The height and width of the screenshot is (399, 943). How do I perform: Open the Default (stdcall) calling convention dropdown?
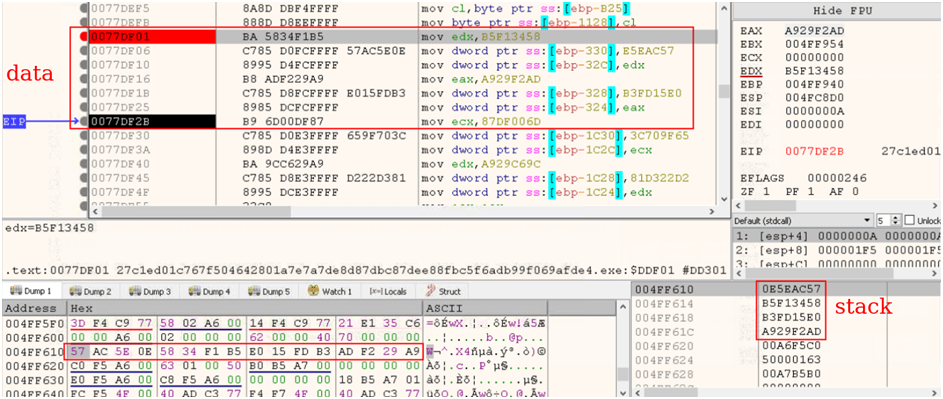[x=802, y=220]
